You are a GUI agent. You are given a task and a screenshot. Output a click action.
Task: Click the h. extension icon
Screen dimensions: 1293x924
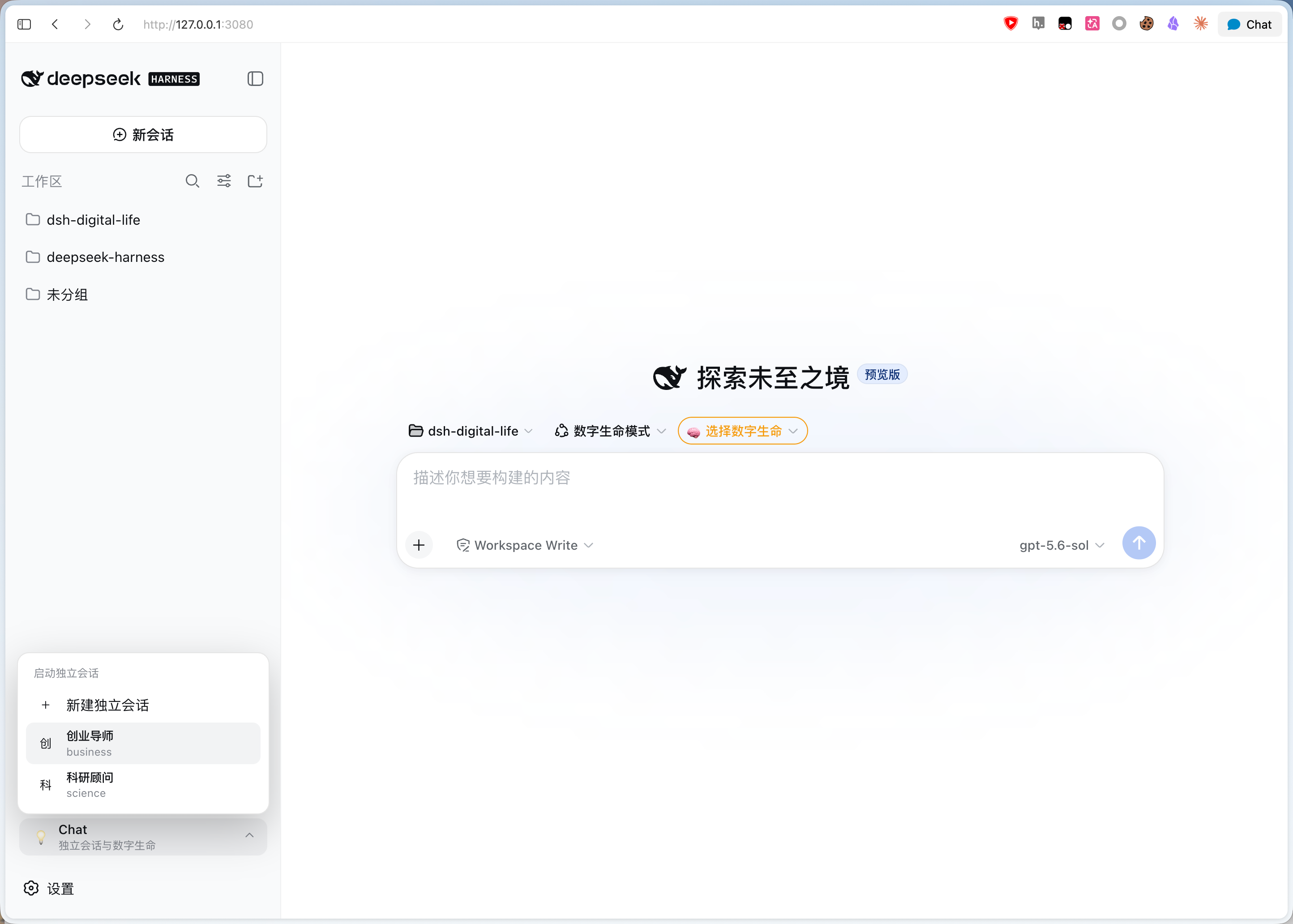click(1038, 23)
